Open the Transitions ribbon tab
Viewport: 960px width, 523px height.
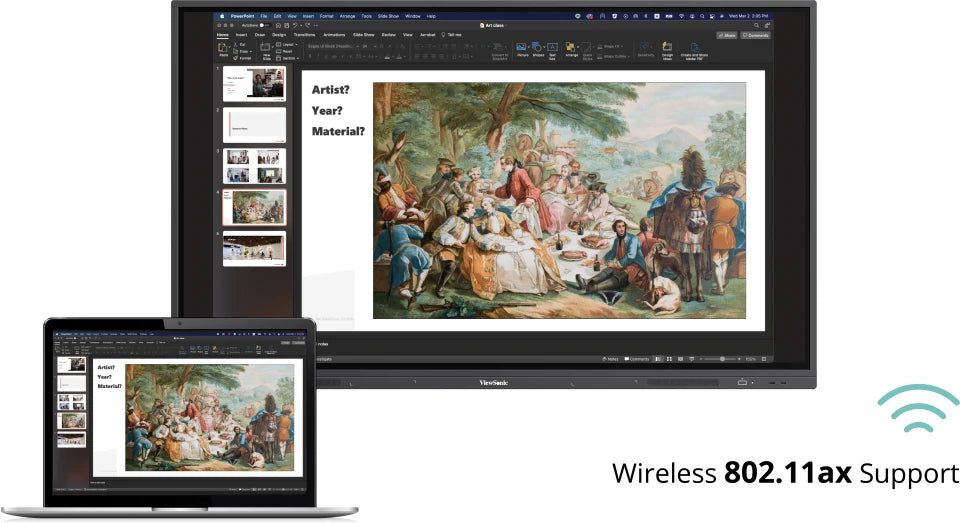[303, 34]
